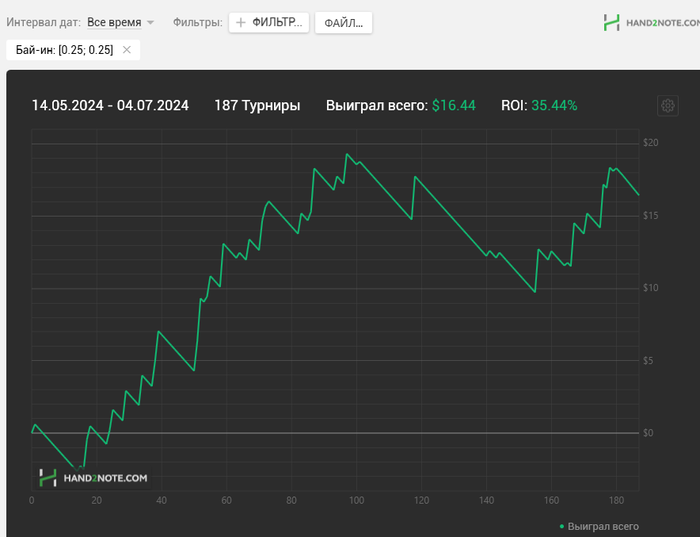700x537 pixels.
Task: Click the plus icon on ФИЛЬТР button
Action: [241, 22]
